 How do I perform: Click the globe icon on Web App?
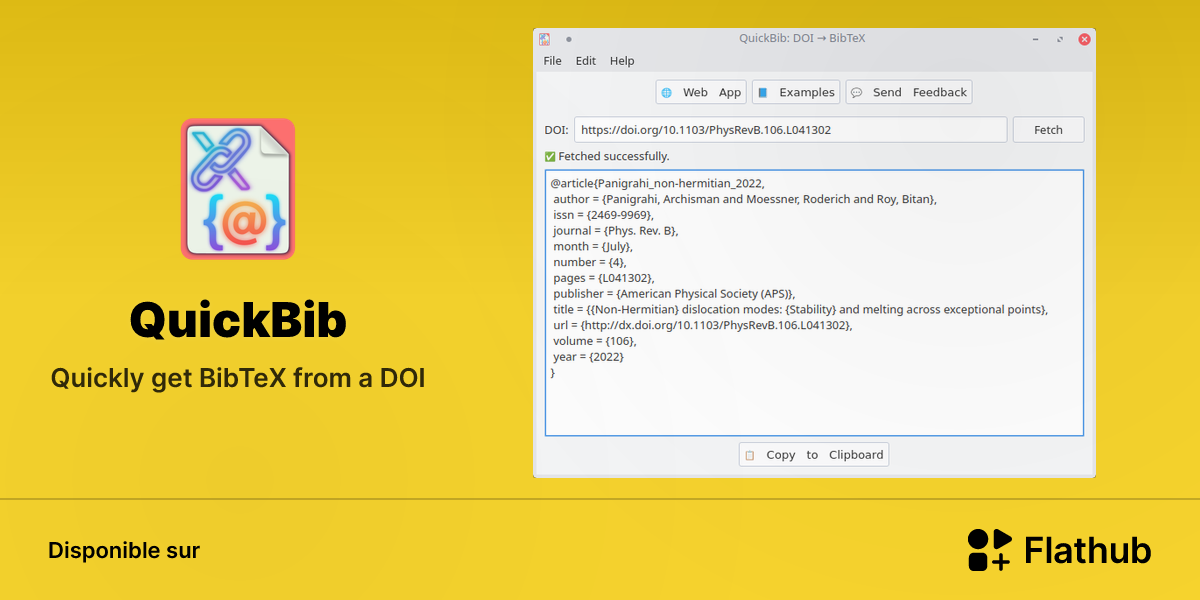pyautogui.click(x=667, y=92)
